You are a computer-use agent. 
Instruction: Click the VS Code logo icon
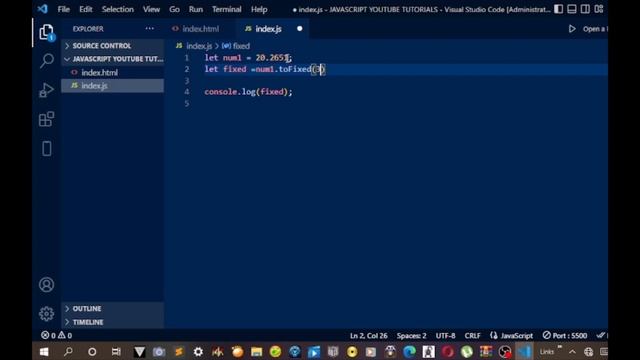42,9
